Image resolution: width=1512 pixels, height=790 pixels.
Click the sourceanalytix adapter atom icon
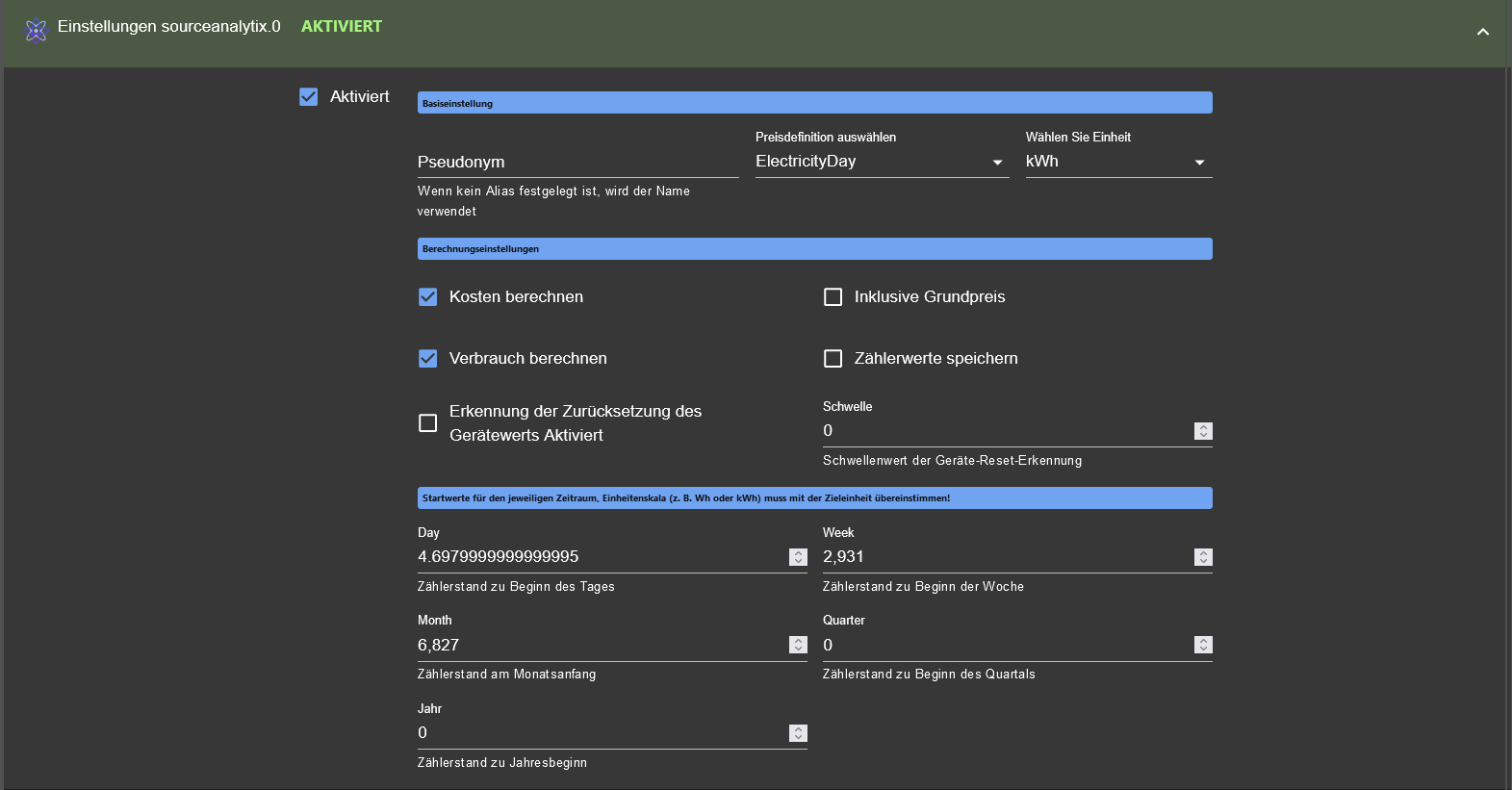pyautogui.click(x=36, y=32)
